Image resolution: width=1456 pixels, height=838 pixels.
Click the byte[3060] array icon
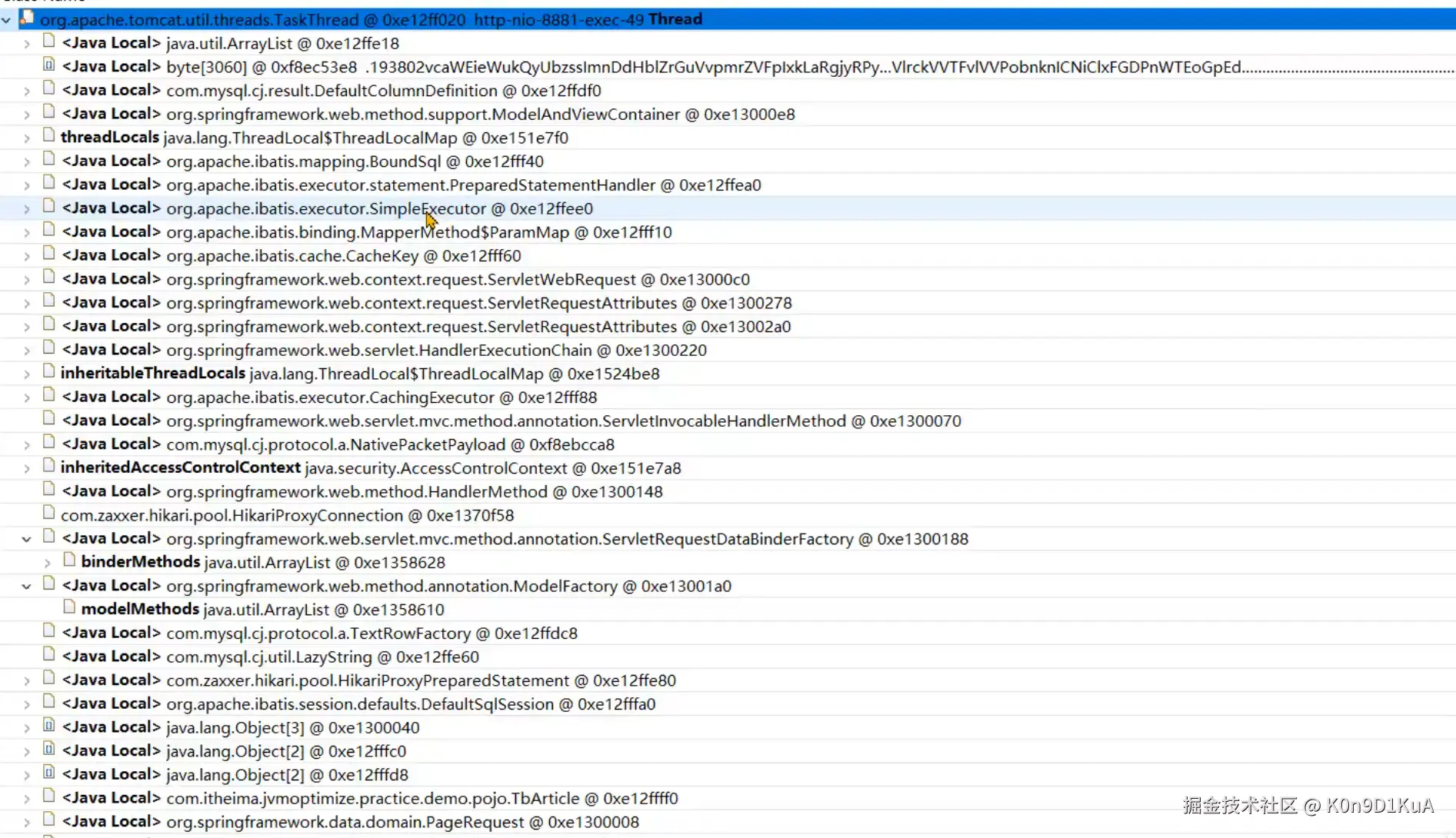[x=48, y=64]
